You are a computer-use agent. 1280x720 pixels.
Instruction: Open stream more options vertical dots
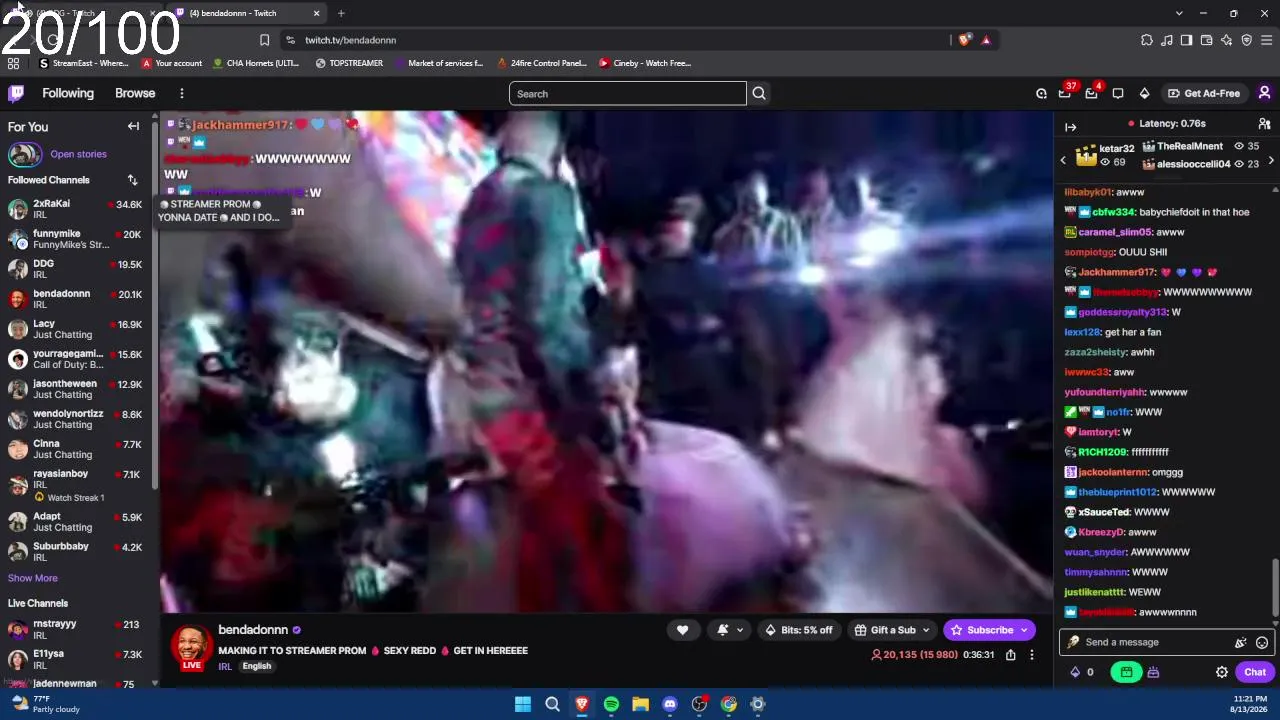(x=1032, y=655)
